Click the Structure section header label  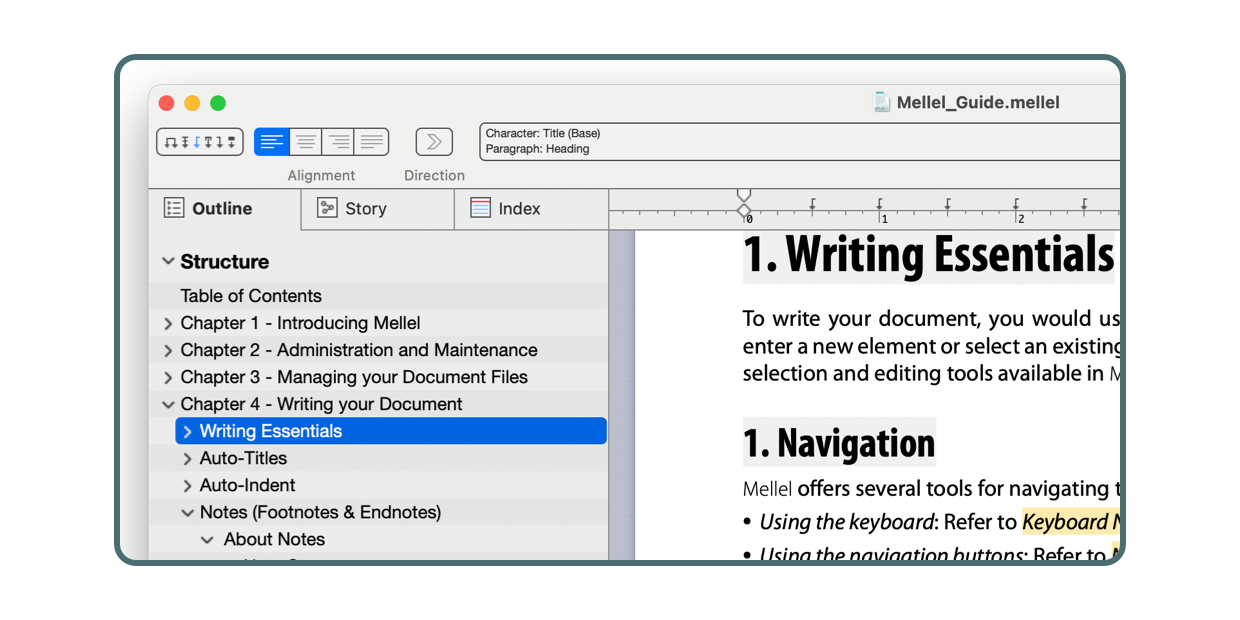pos(224,261)
